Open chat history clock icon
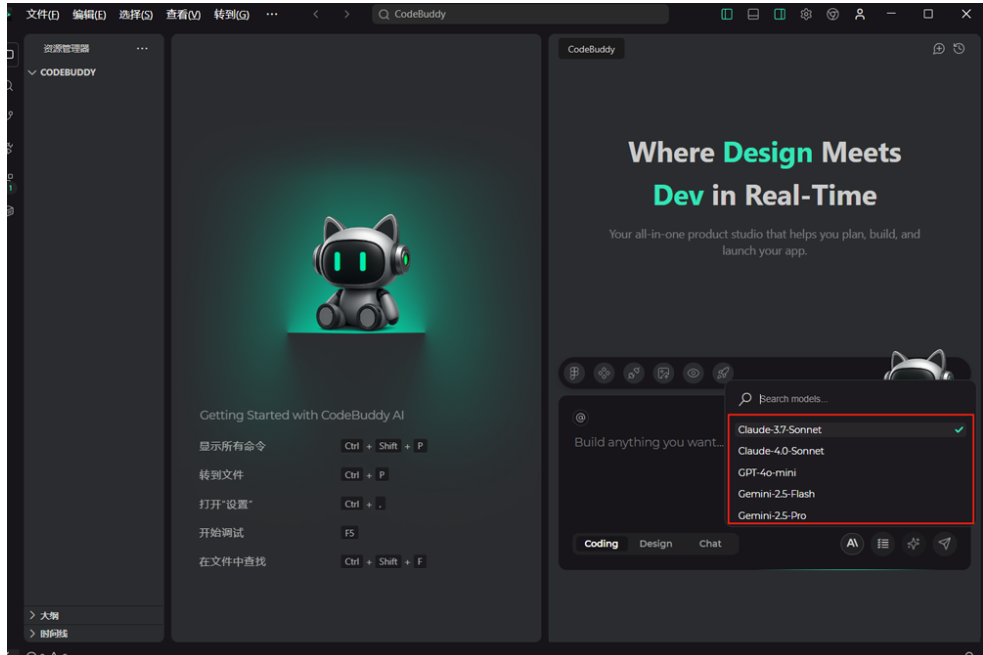This screenshot has height=655, width=983. click(x=959, y=48)
